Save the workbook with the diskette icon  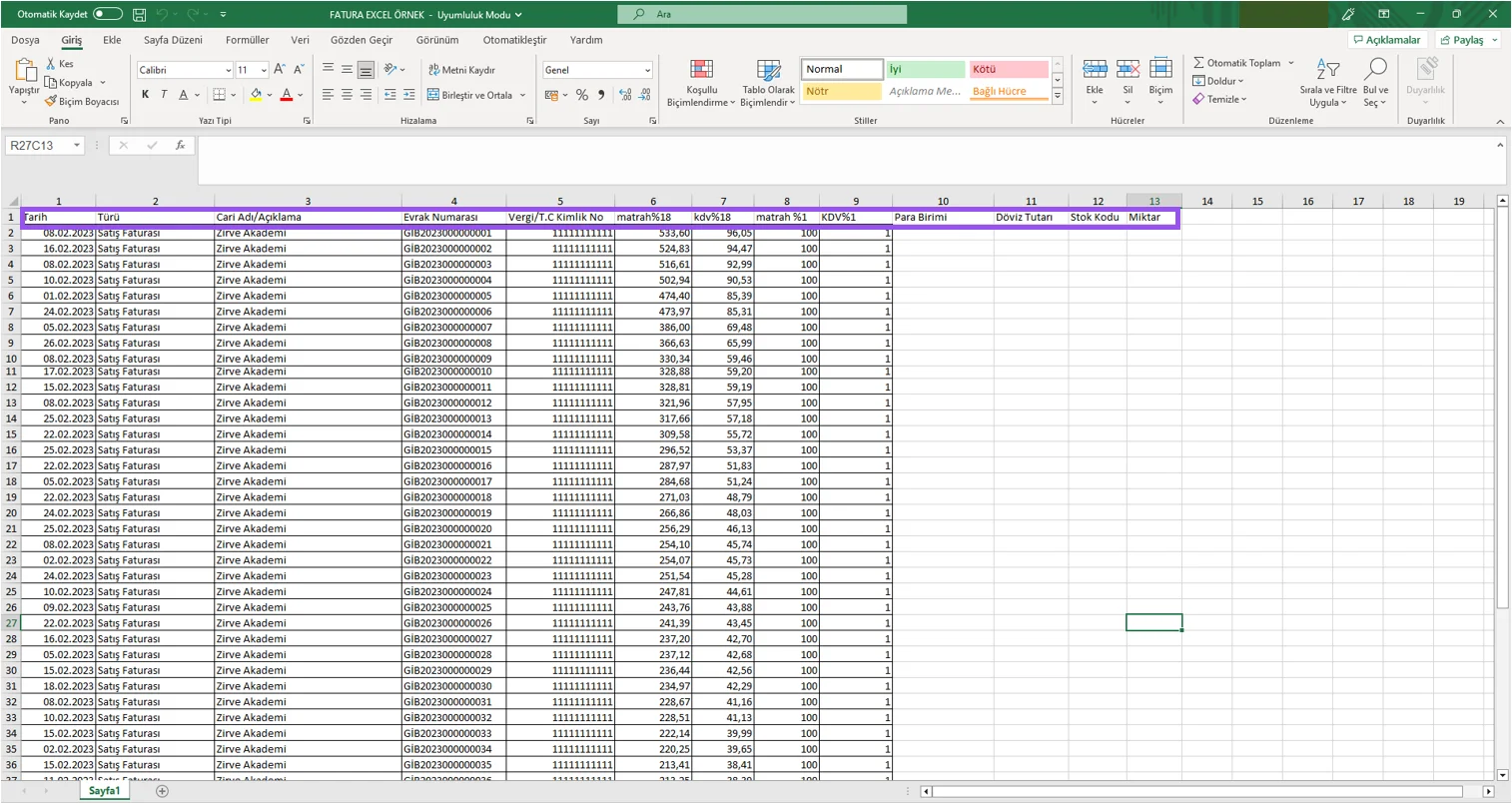[139, 14]
